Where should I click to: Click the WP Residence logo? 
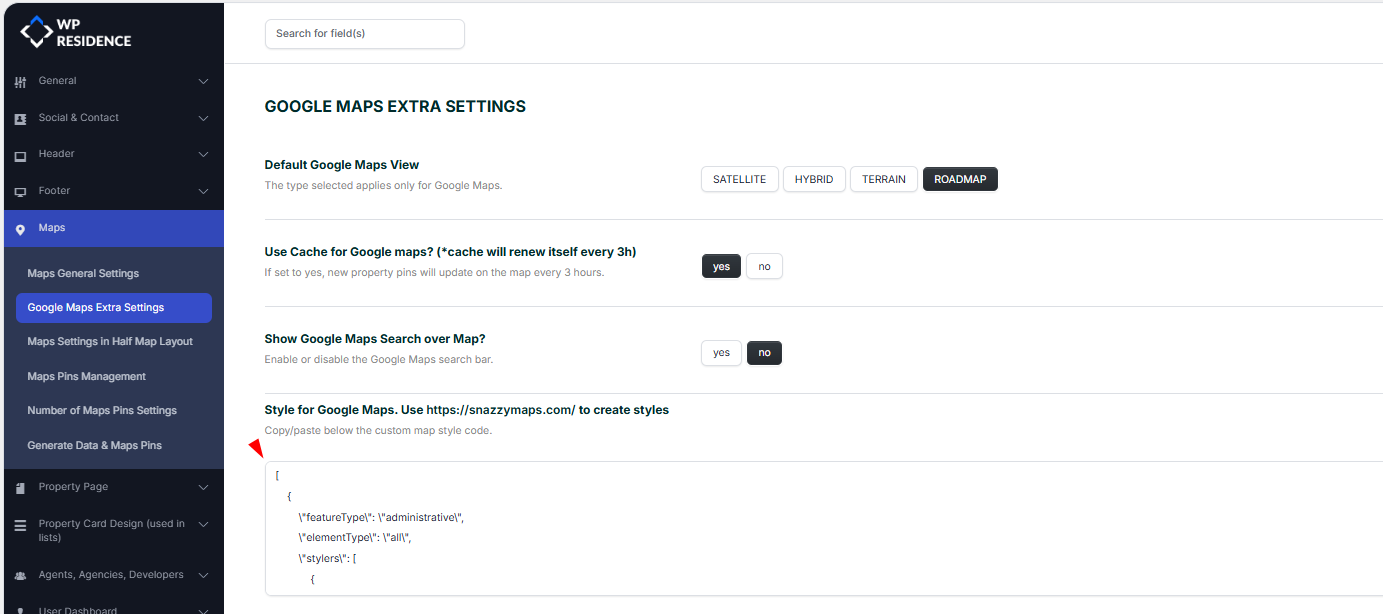point(76,32)
